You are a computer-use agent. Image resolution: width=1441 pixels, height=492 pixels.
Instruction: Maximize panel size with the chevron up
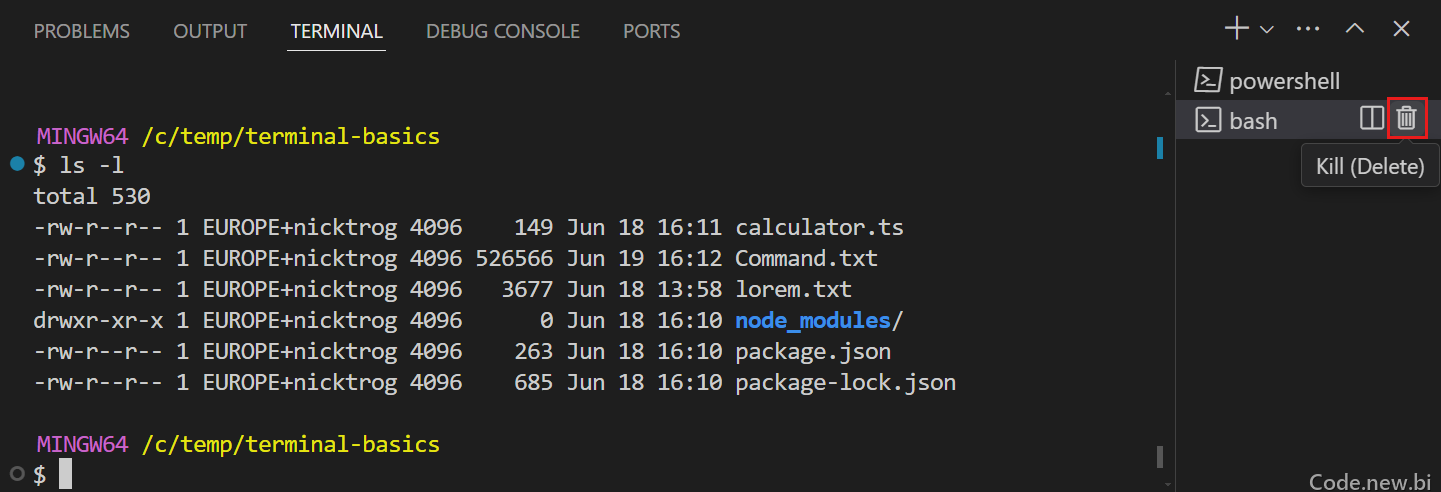click(x=1355, y=29)
